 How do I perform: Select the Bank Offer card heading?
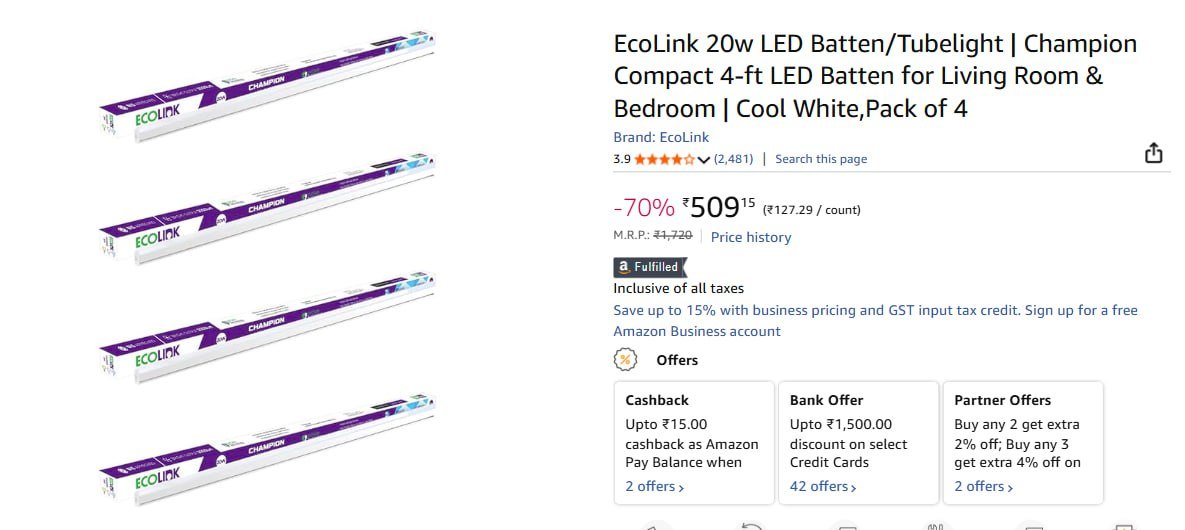(826, 400)
